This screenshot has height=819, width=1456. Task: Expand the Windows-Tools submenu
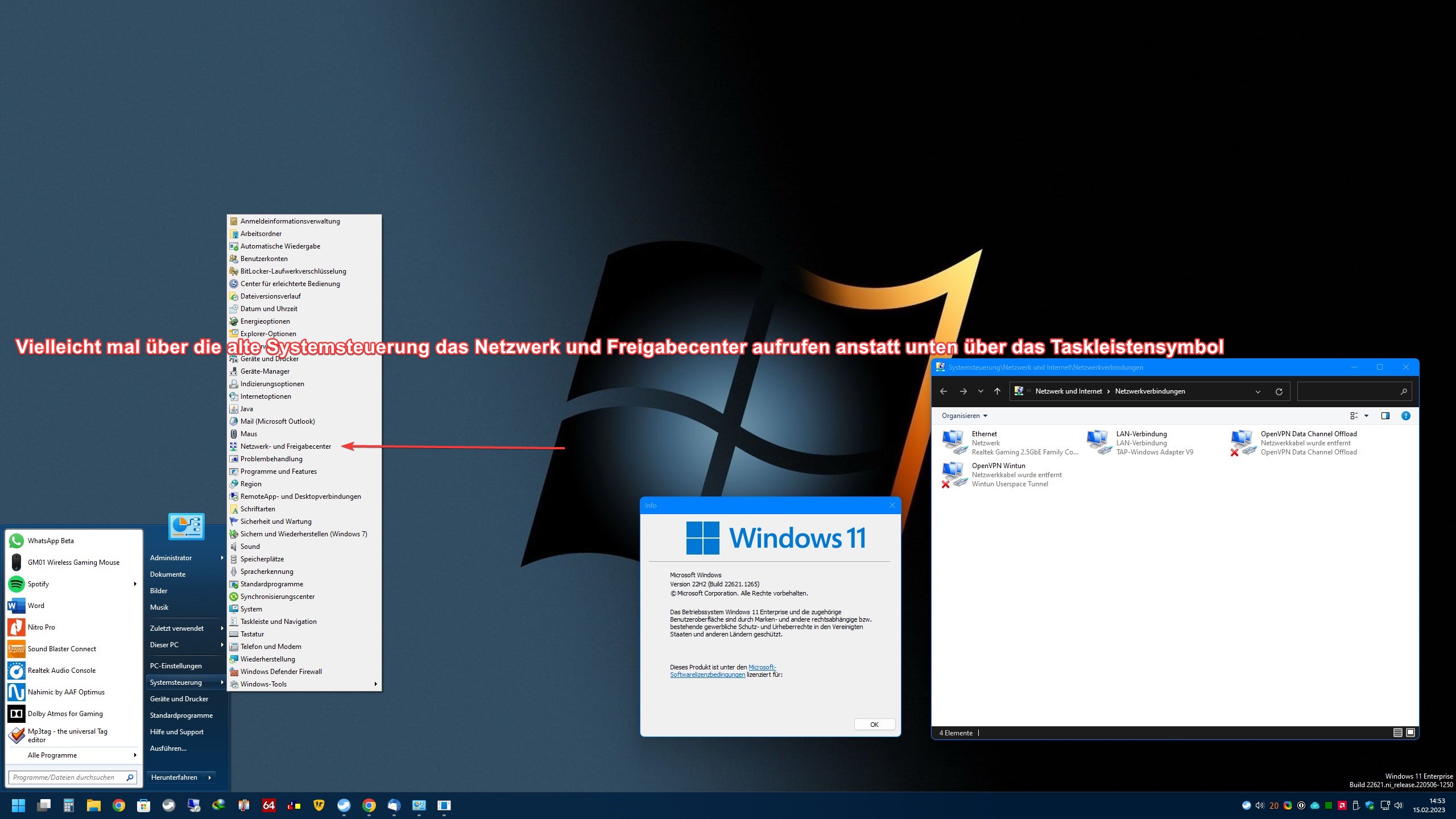(x=304, y=684)
